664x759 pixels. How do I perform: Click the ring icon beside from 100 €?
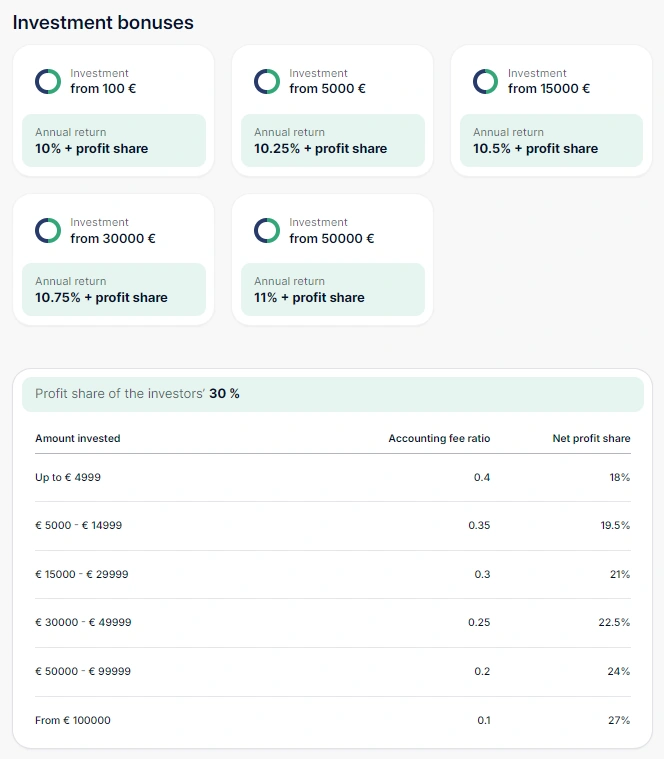coord(48,81)
